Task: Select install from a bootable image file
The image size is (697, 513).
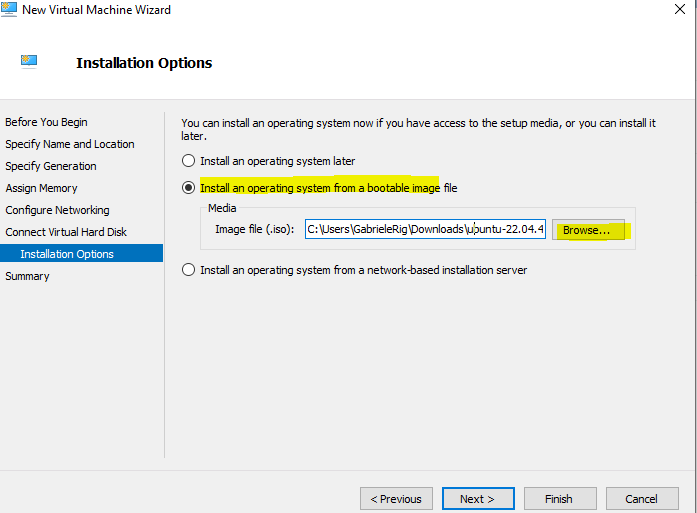Action: (x=188, y=188)
